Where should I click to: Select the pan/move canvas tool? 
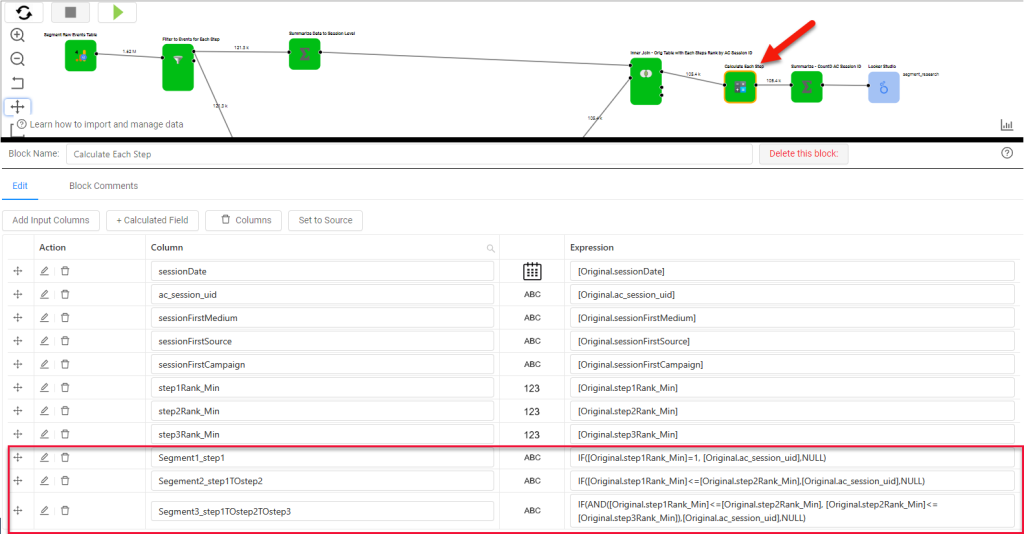point(18,106)
